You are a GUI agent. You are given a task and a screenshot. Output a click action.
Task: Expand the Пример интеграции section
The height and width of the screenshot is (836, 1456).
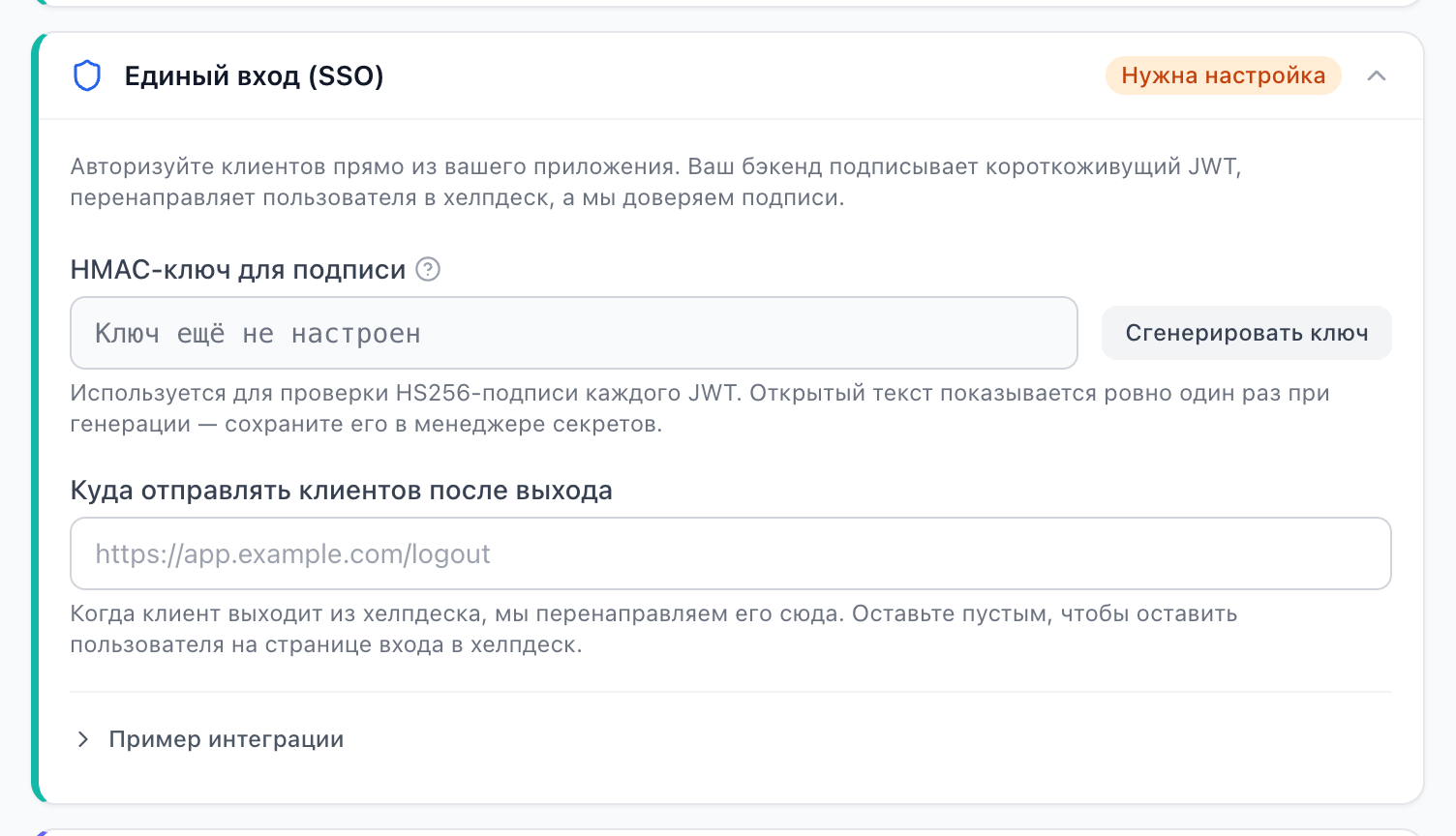click(209, 739)
